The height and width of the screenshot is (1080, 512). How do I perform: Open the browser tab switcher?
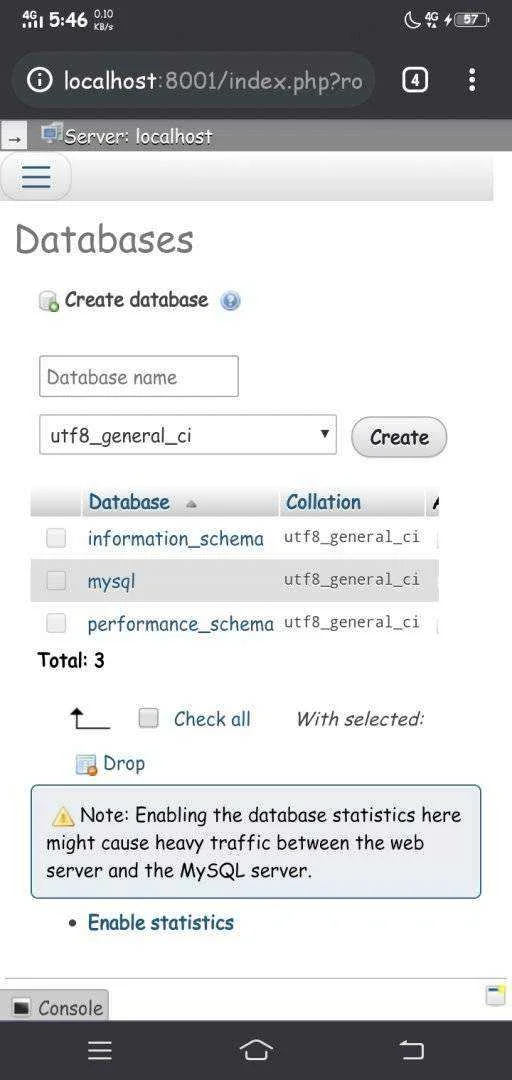[414, 81]
